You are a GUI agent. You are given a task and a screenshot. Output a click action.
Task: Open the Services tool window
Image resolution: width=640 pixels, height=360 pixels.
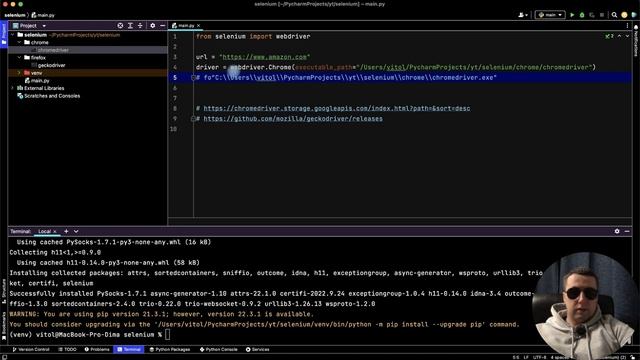point(258,349)
